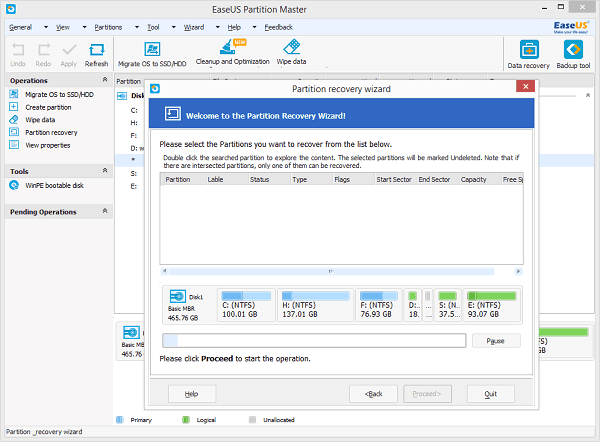This screenshot has height=442, width=600.
Task: Click the EaseUS logo in menu bar
Action: click(571, 27)
